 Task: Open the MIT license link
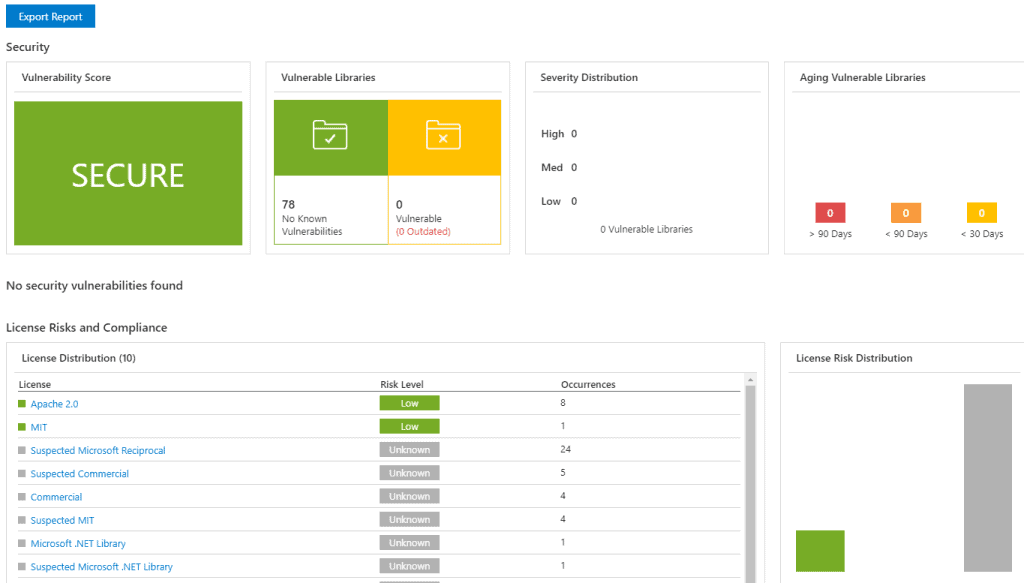(41, 426)
